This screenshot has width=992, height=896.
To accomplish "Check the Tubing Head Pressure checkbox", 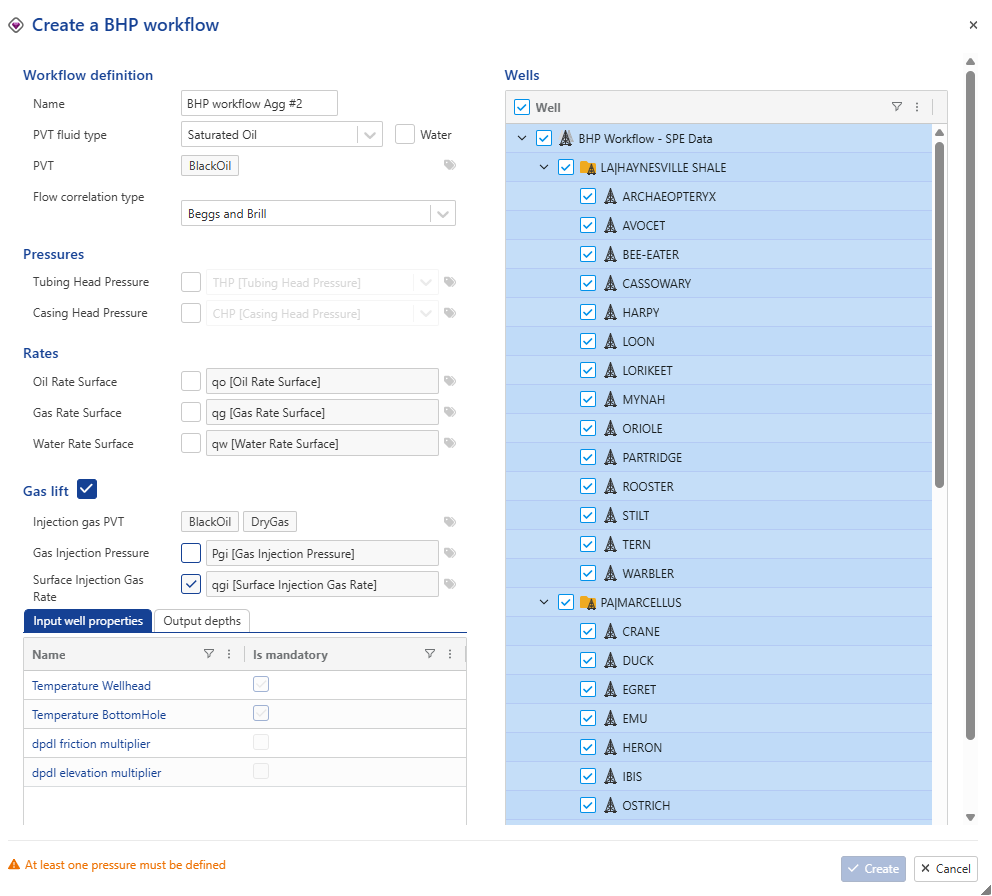I will coord(191,282).
